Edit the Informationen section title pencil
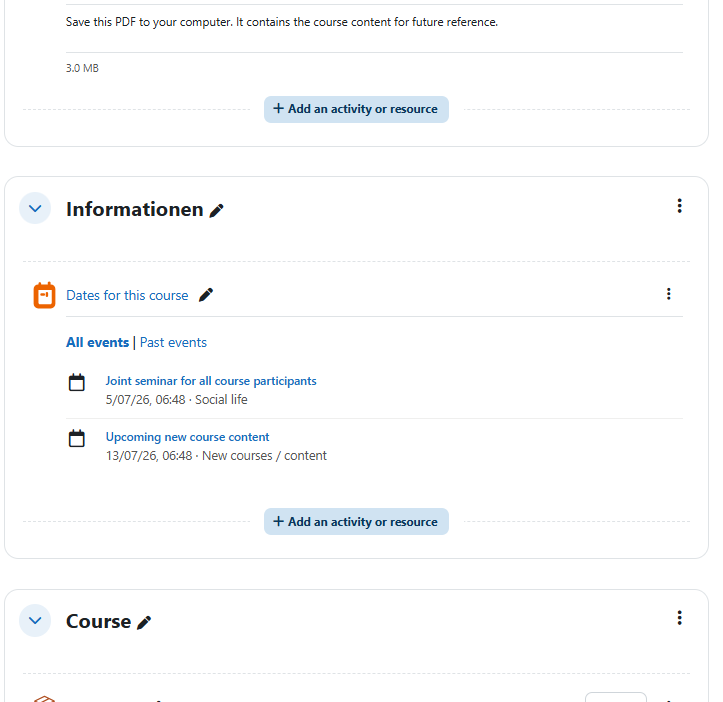Image resolution: width=723 pixels, height=702 pixels. click(x=216, y=210)
